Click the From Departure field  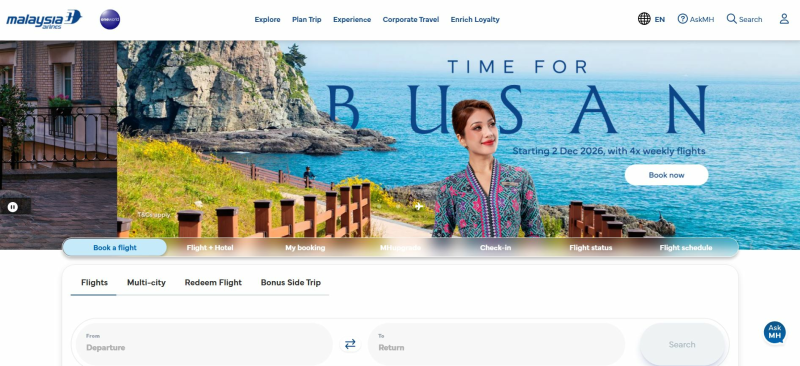click(x=204, y=344)
